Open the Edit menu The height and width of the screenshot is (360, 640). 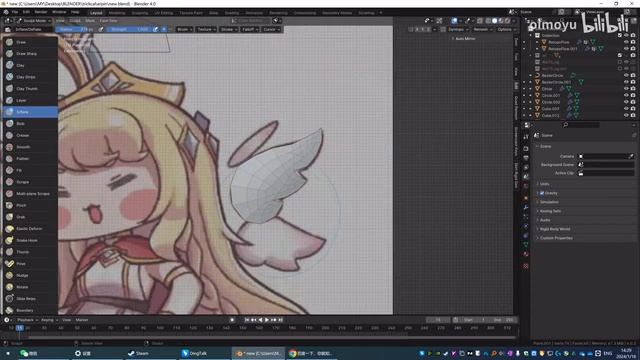pos(26,12)
